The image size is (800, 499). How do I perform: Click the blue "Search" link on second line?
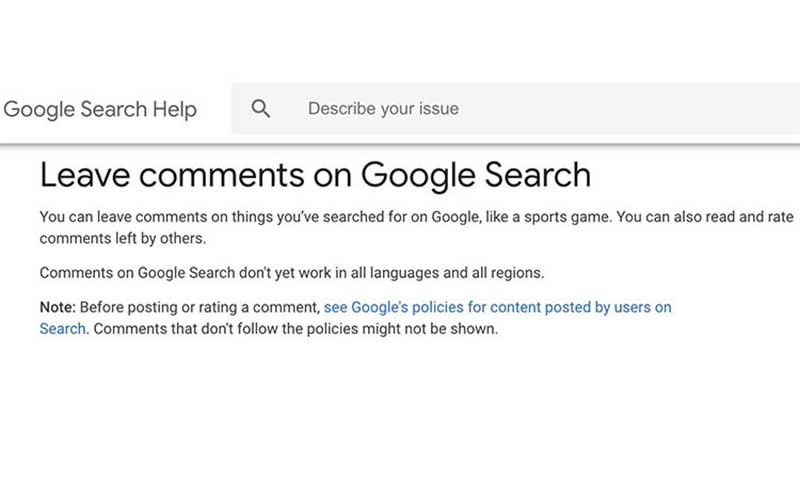[62, 328]
